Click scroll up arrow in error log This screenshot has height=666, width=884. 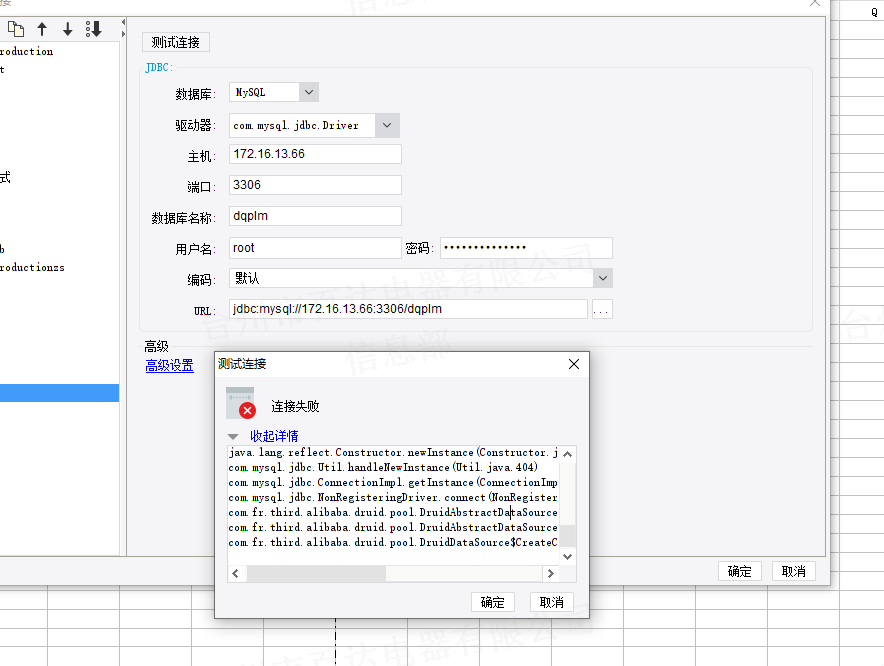(568, 454)
